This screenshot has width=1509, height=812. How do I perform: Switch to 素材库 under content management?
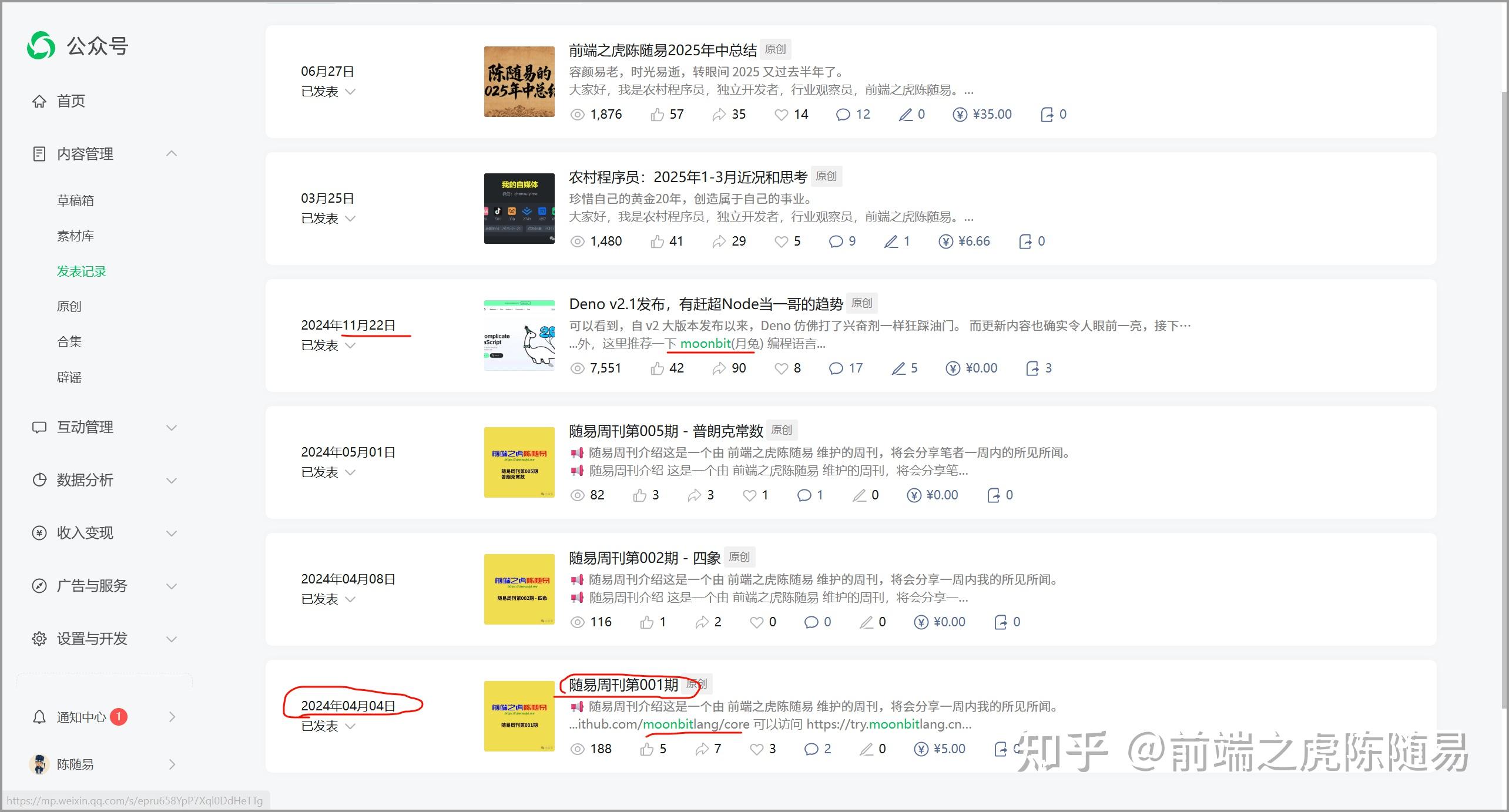tap(75, 236)
